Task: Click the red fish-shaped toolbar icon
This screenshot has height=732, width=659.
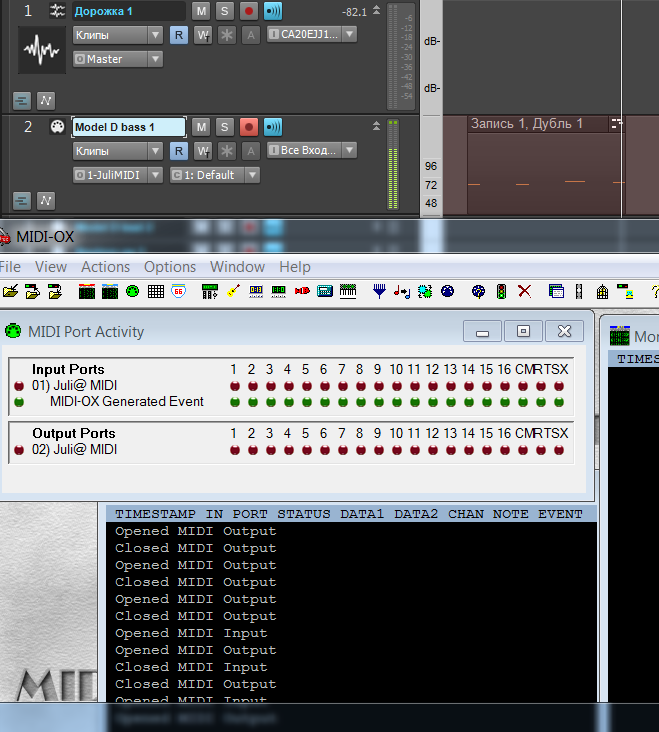Action: [302, 291]
